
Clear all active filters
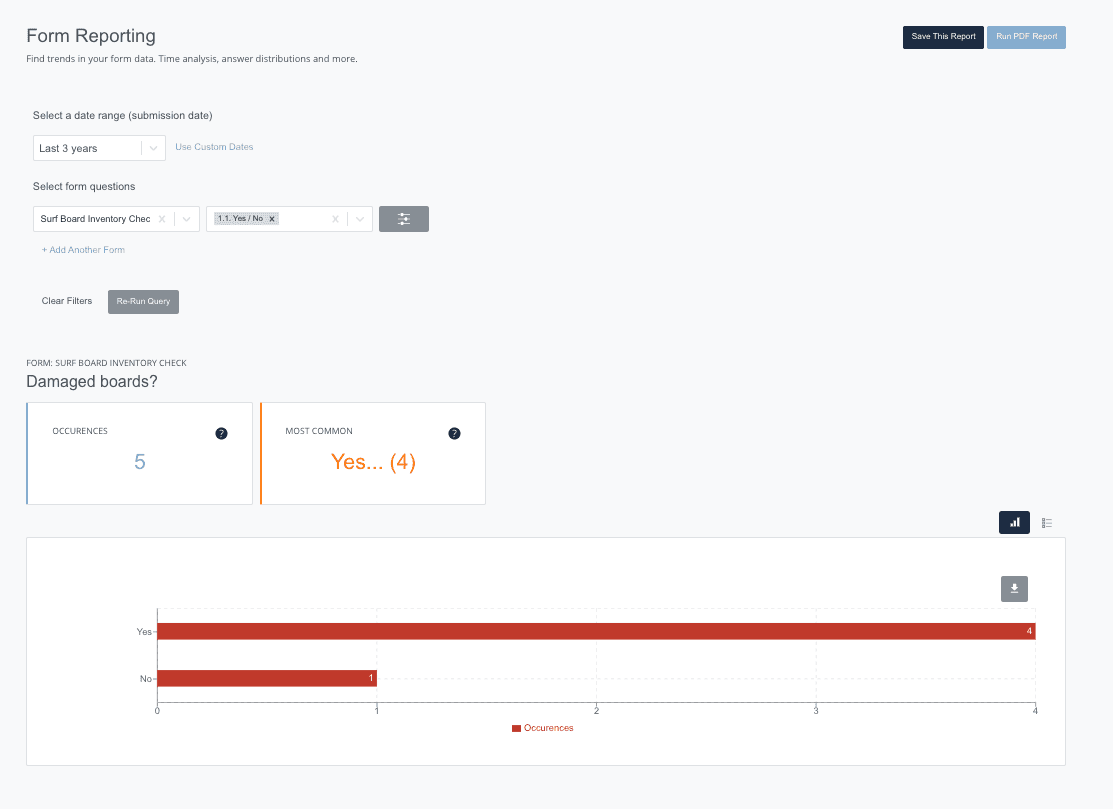pos(66,300)
